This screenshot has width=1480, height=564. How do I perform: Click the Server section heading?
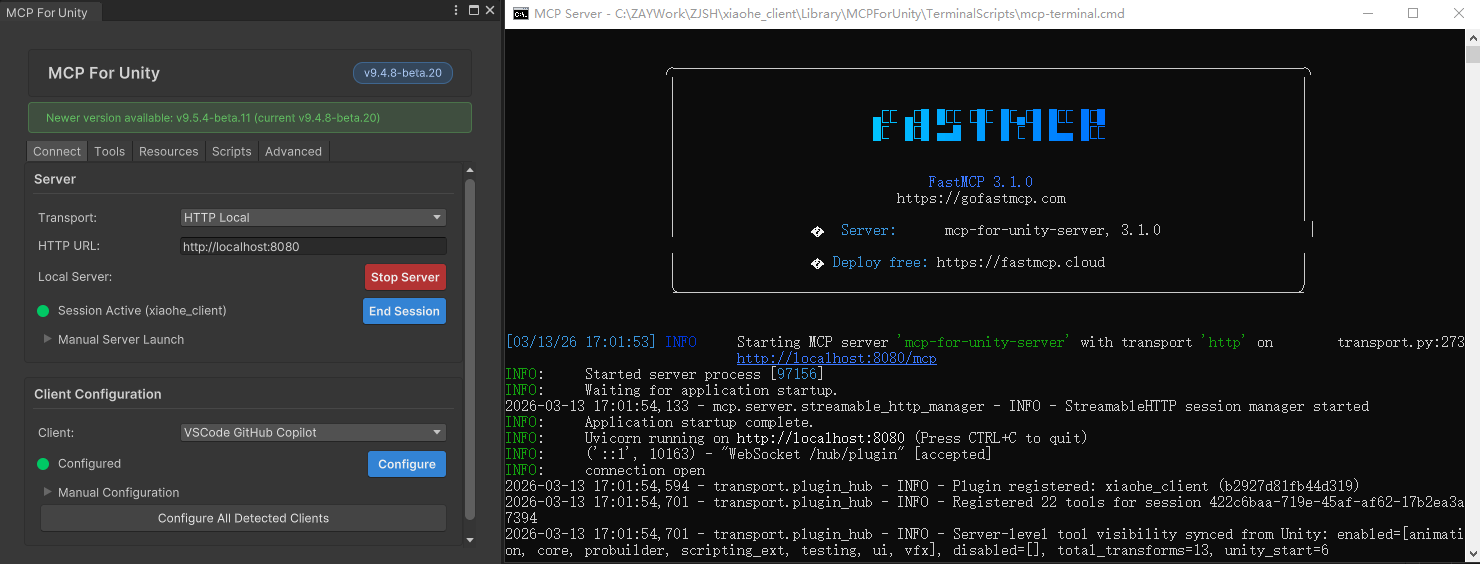55,179
